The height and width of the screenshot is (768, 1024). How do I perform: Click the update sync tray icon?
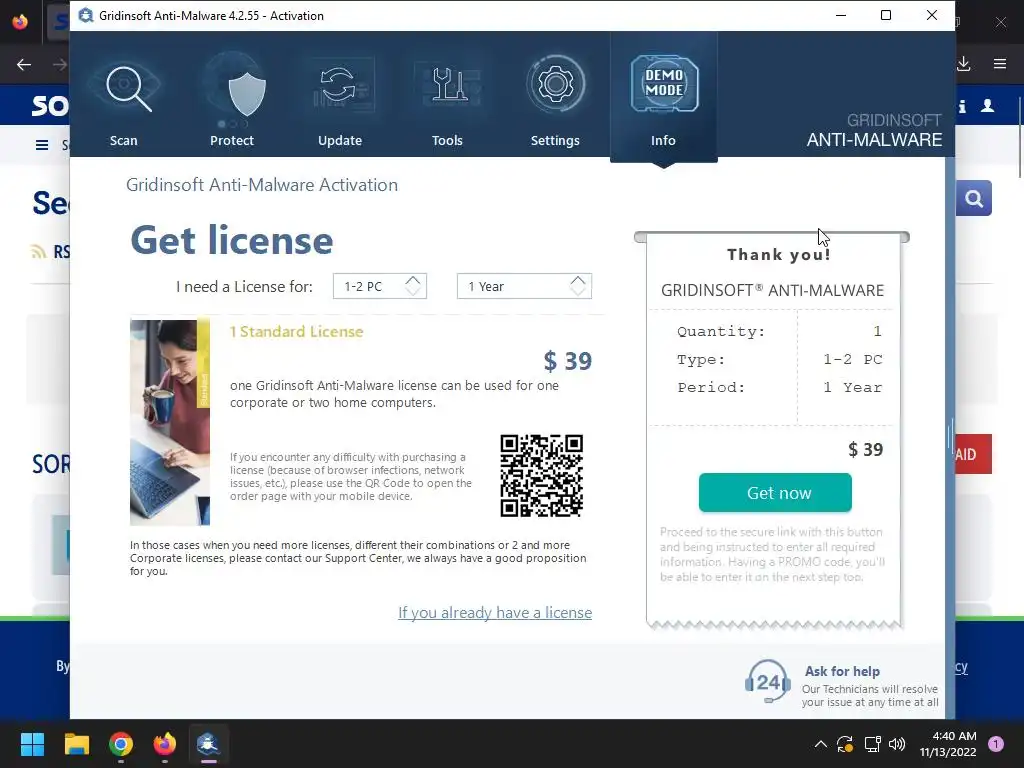[844, 744]
